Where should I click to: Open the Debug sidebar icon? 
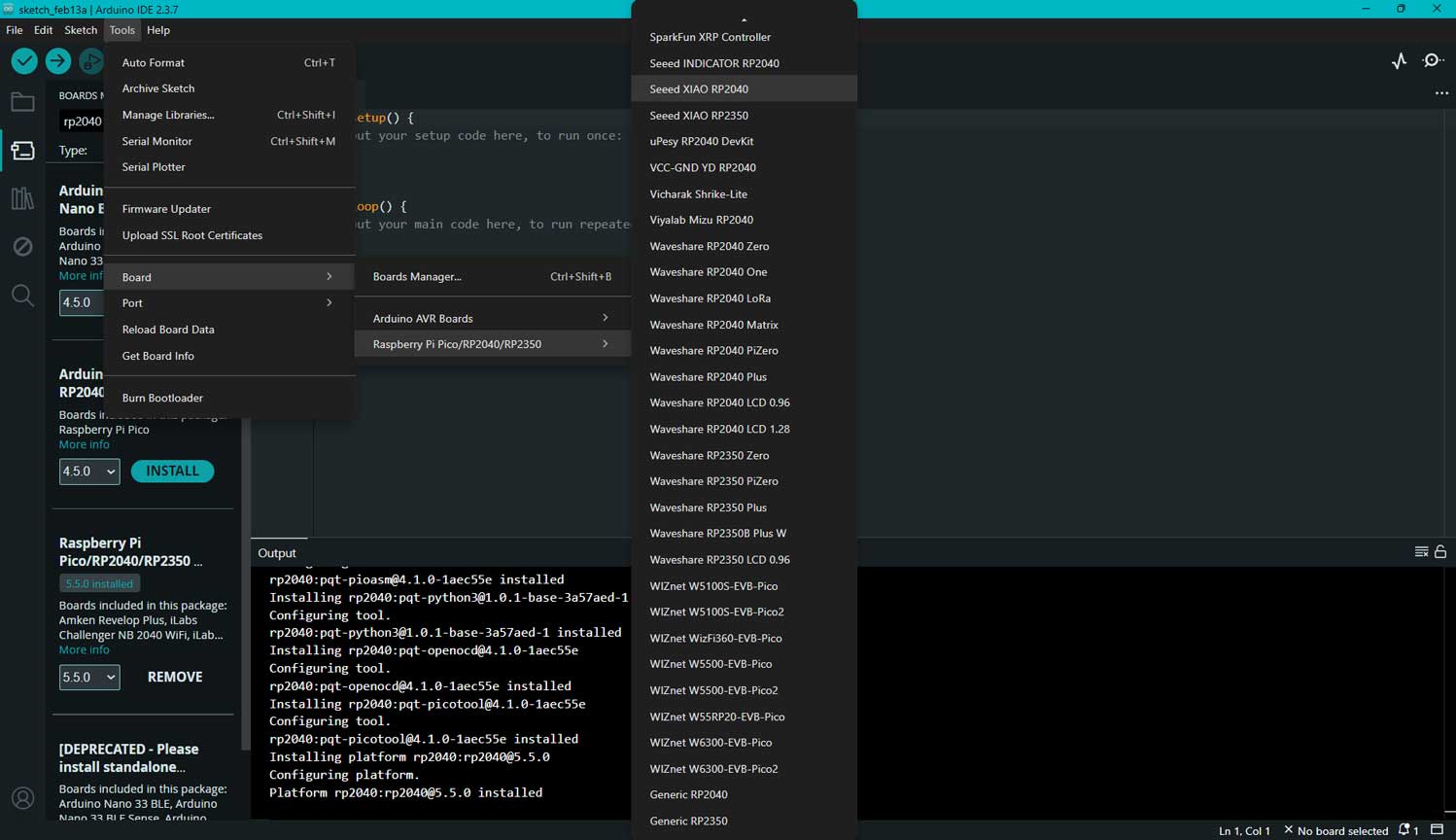click(22, 247)
